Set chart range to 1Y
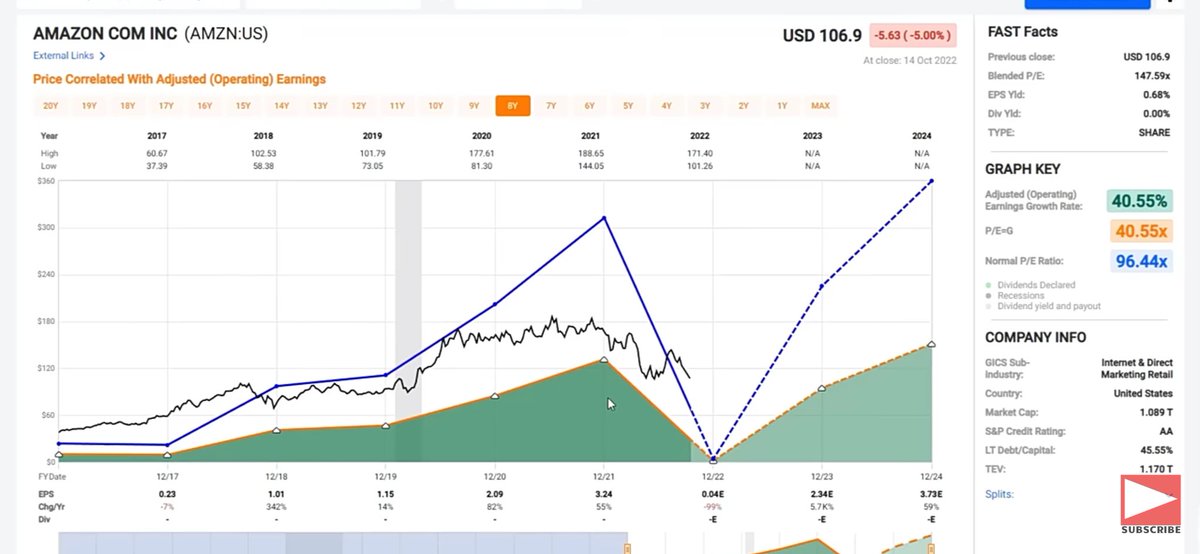 (x=782, y=106)
